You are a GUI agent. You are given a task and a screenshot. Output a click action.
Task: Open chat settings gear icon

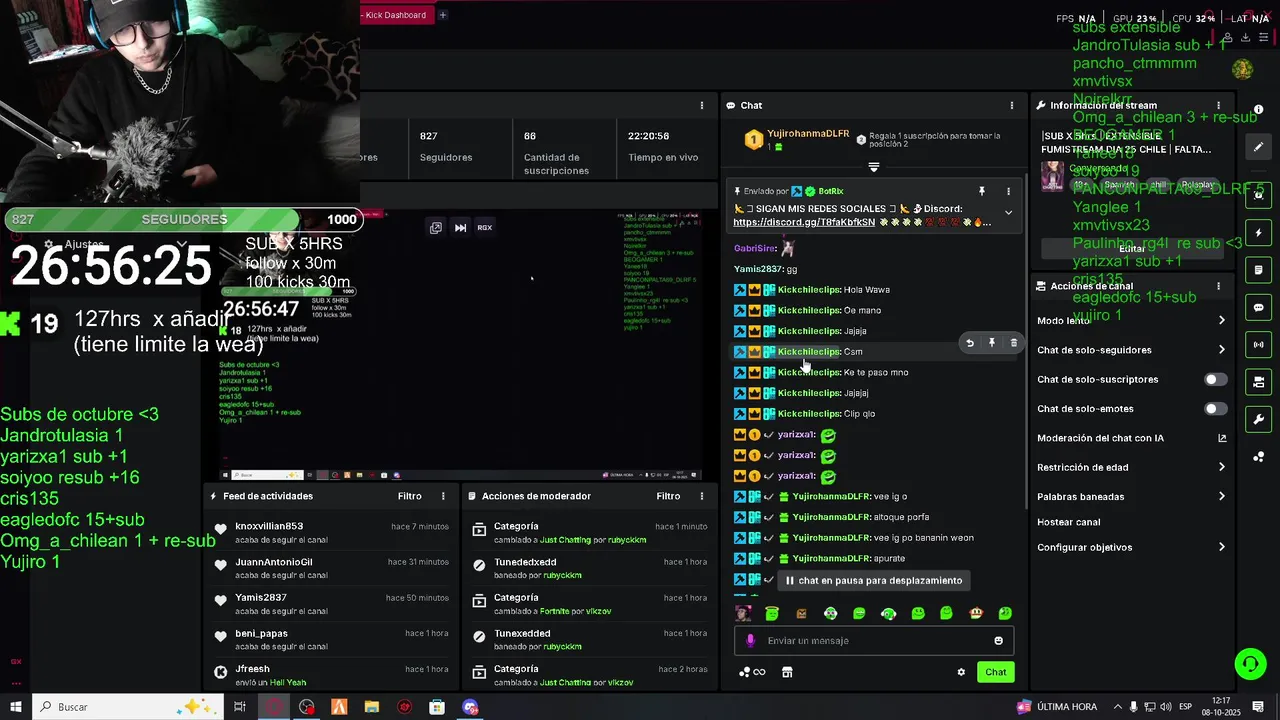click(x=961, y=672)
